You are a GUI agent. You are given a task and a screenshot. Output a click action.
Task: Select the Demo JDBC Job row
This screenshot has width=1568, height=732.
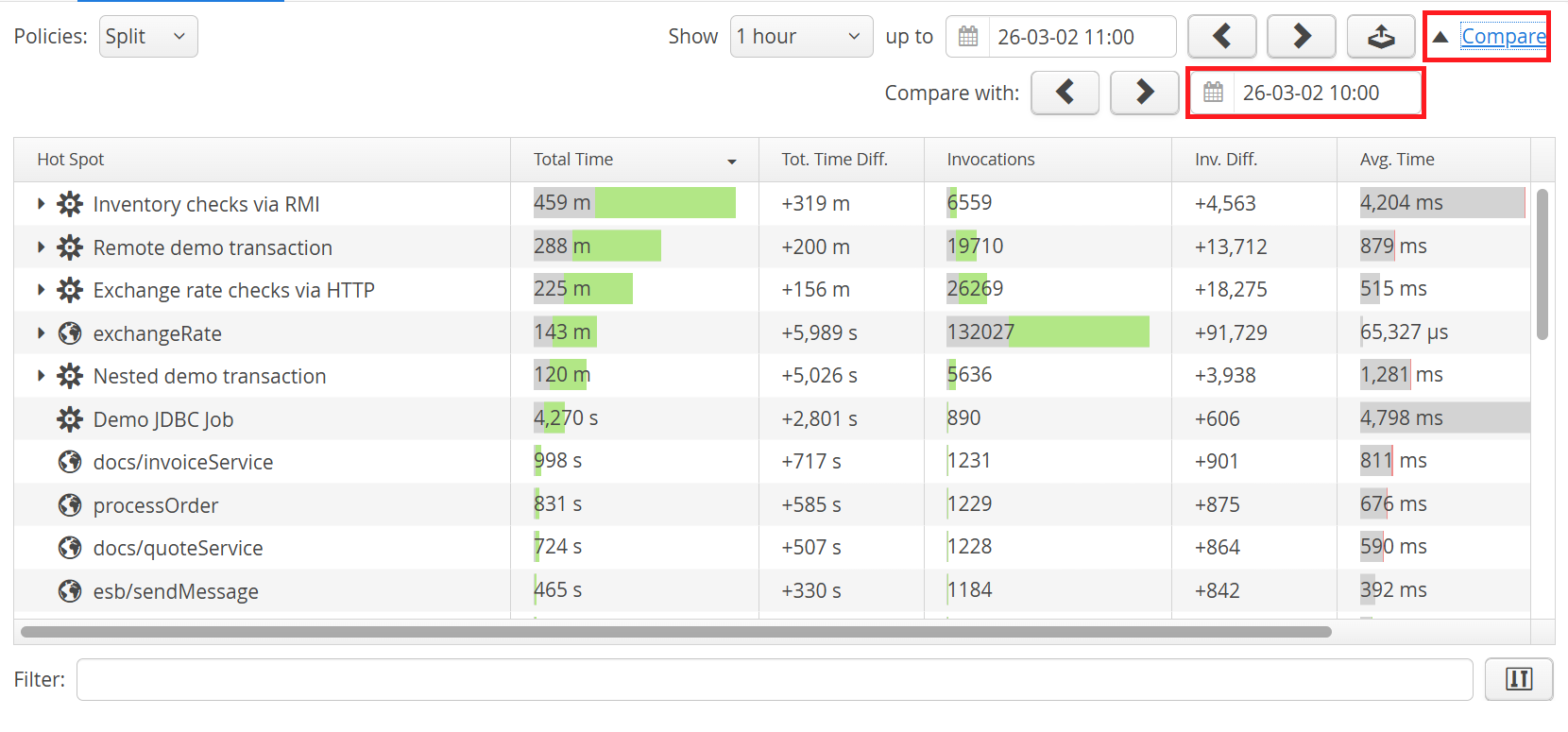coord(163,419)
